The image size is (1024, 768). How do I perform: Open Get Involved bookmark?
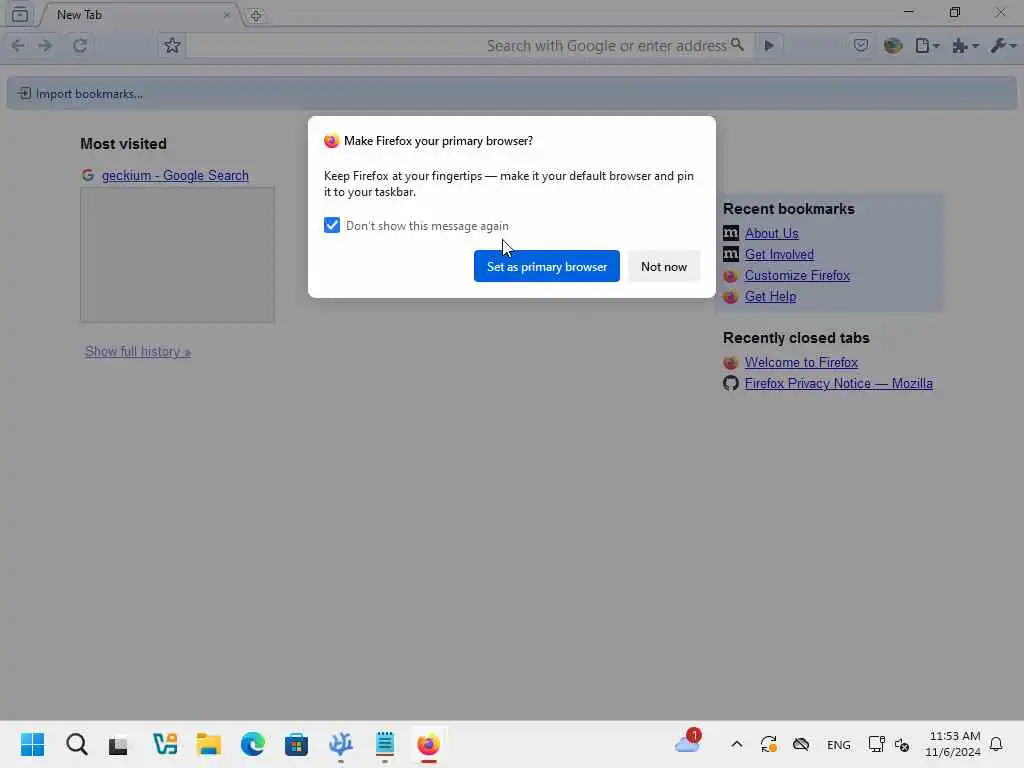pyautogui.click(x=779, y=254)
